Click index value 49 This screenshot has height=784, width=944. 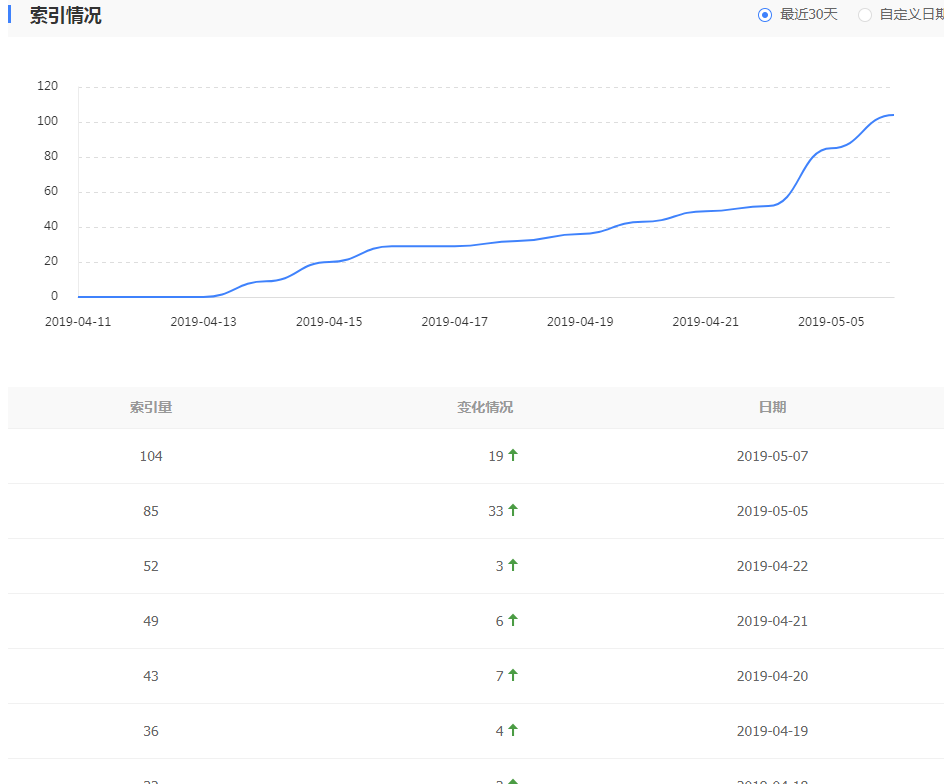click(x=151, y=621)
